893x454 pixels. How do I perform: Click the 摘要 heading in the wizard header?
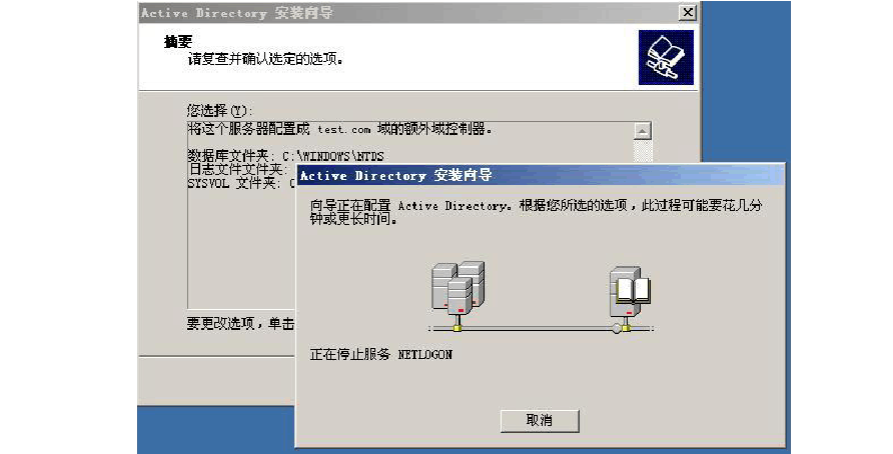[x=178, y=42]
